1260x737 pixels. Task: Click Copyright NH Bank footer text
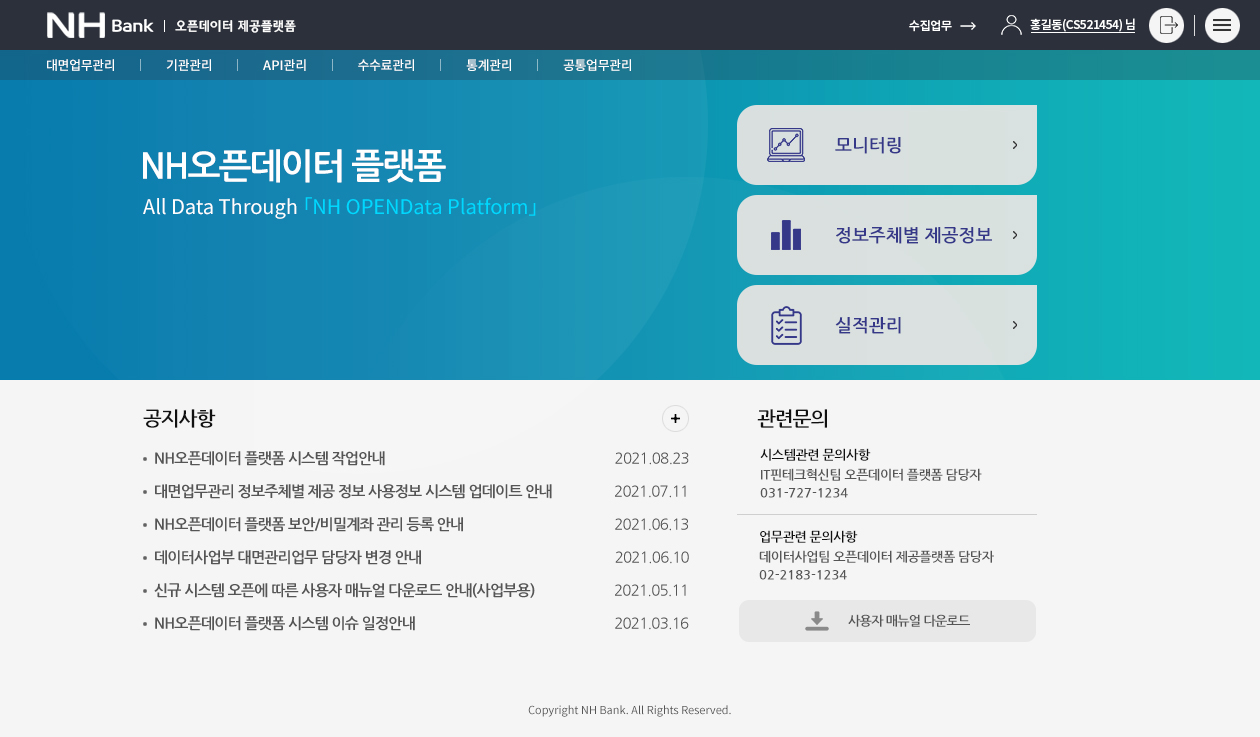point(630,710)
